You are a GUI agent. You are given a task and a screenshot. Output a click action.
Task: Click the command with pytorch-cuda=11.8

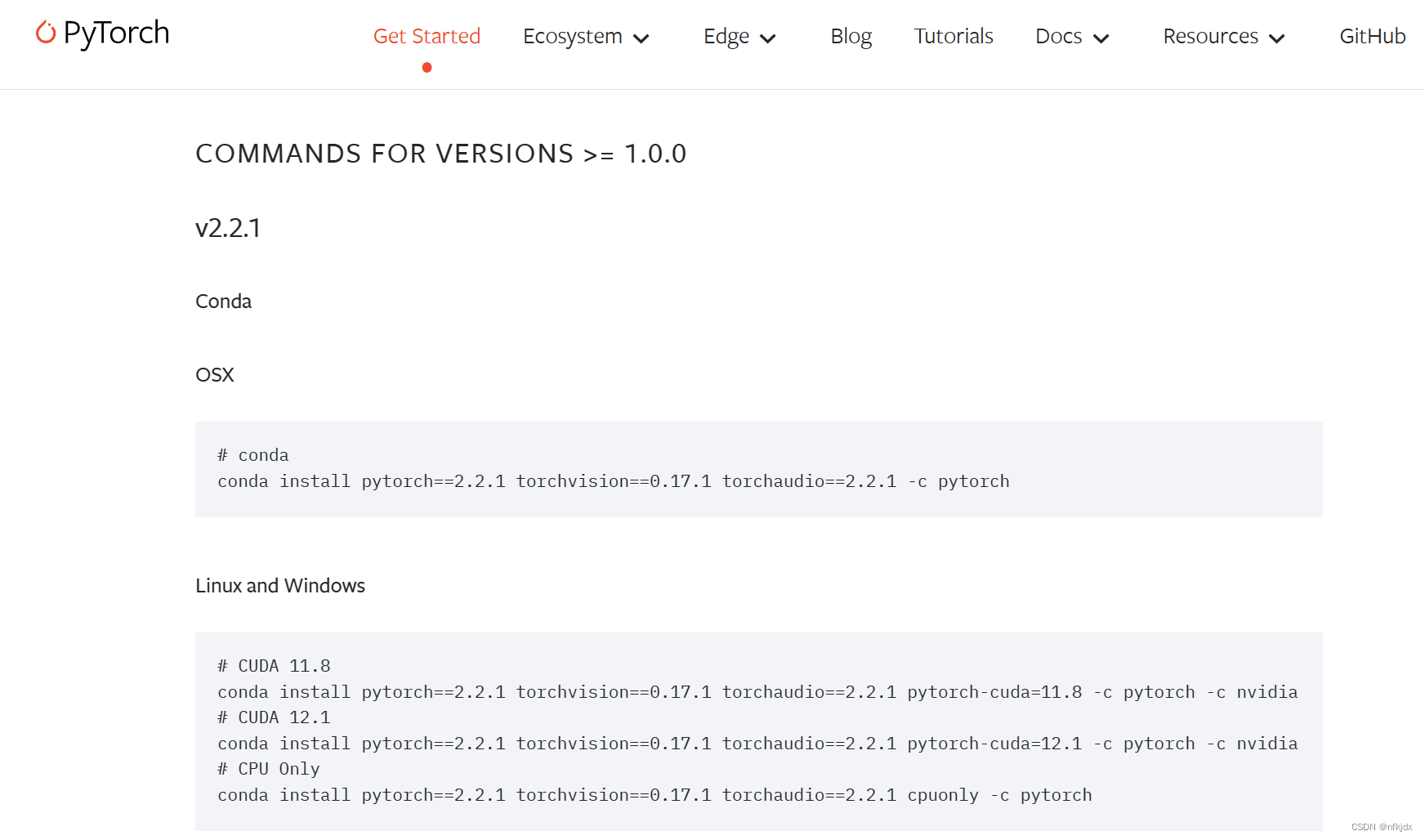tap(757, 692)
